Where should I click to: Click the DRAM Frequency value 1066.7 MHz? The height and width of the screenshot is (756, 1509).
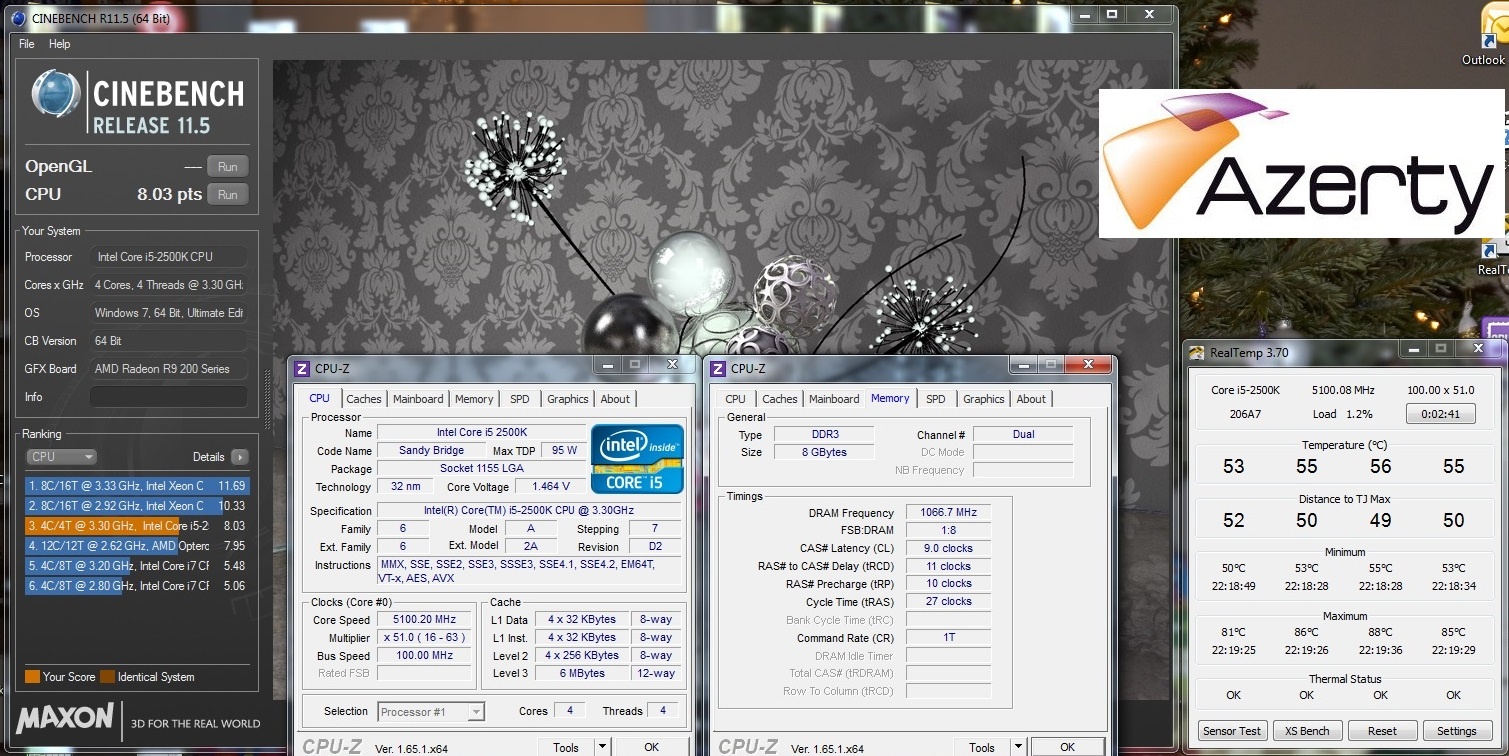[948, 512]
